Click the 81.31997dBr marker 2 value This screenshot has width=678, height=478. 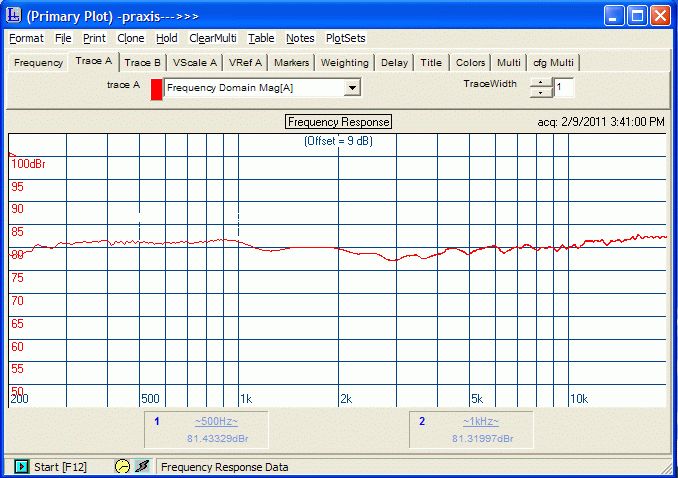pyautogui.click(x=483, y=439)
